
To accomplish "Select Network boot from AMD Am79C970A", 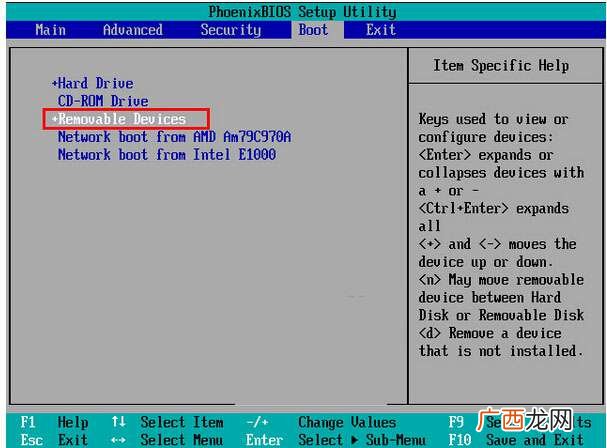I will pyautogui.click(x=174, y=137).
